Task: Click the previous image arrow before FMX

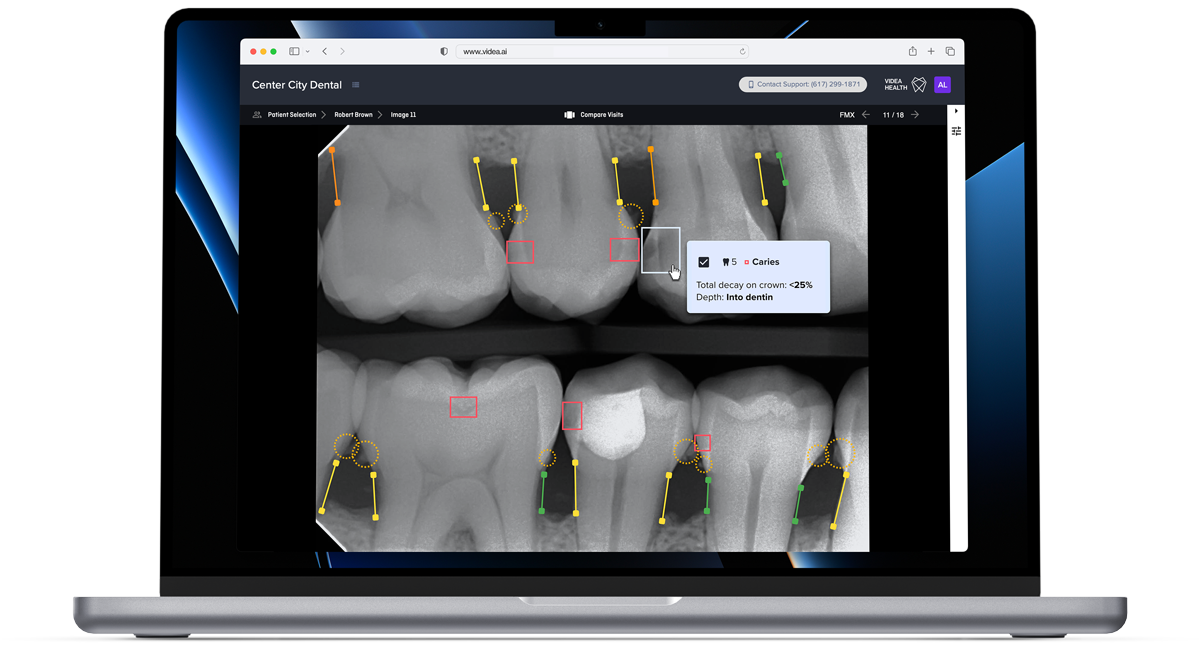Action: point(865,114)
